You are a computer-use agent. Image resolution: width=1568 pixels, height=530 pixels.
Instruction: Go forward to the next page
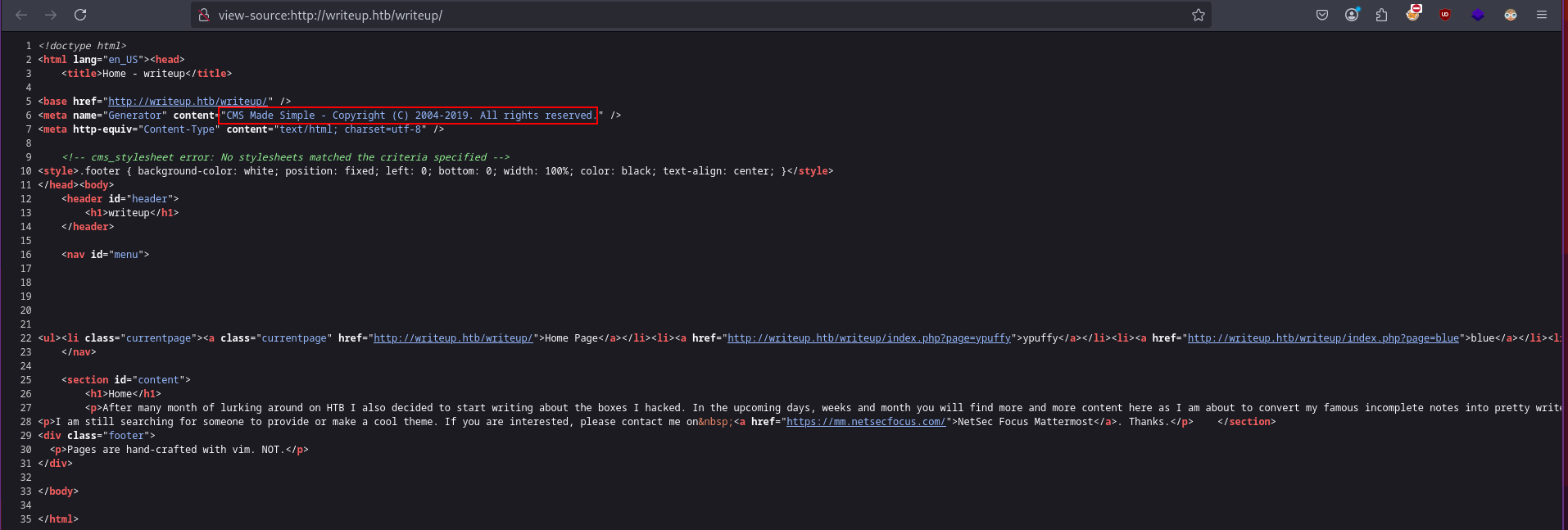(51, 15)
